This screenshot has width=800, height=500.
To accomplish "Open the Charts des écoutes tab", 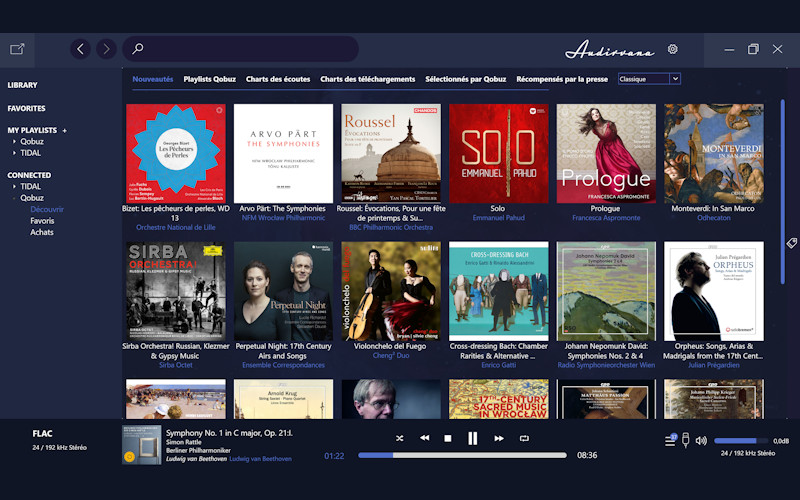I will point(278,79).
